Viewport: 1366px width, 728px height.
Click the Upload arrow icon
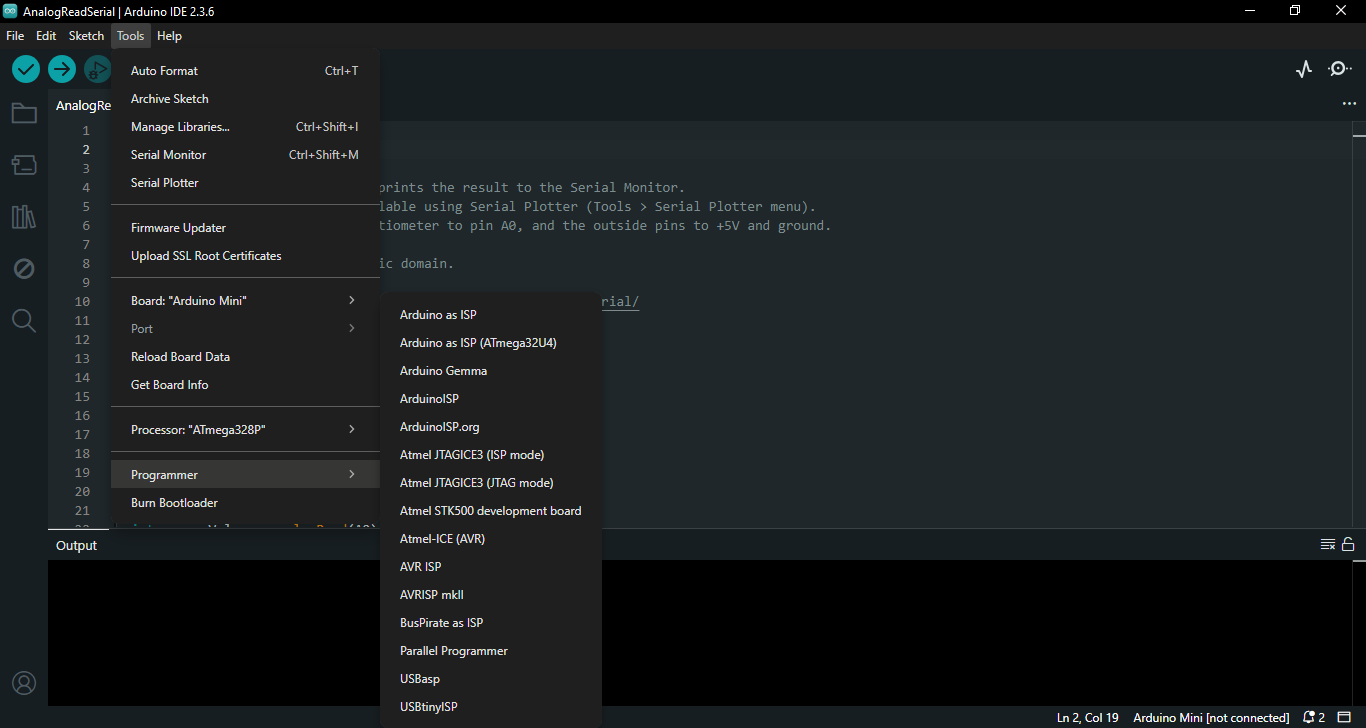tap(62, 69)
